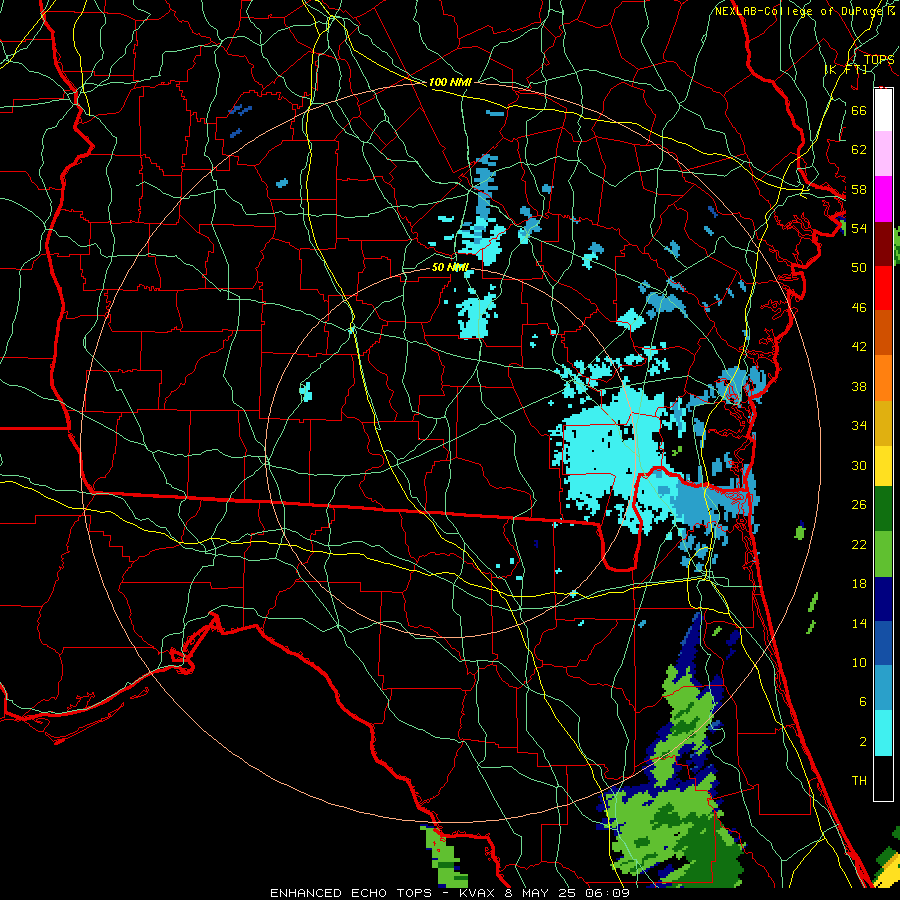Viewport: 900px width, 900px height.
Task: Click the '26' legend value
Action: pyautogui.click(x=859, y=505)
